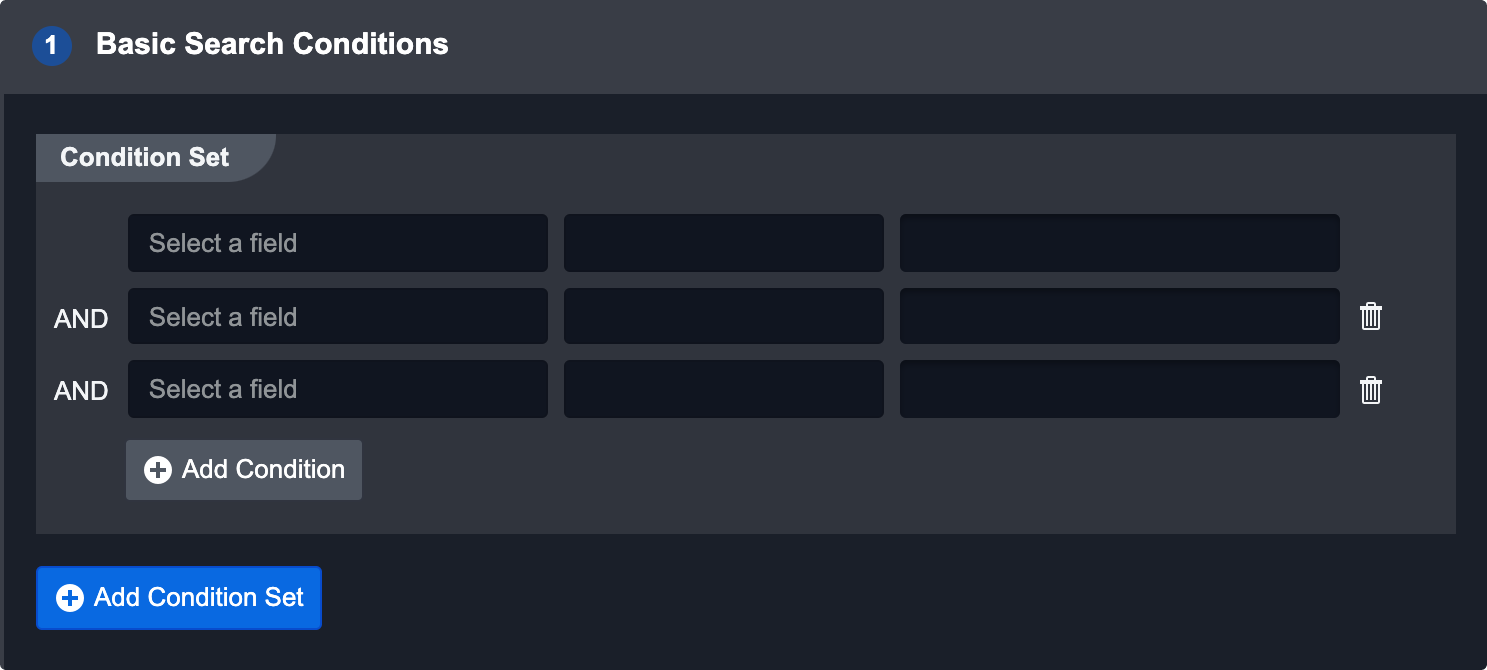This screenshot has height=670, width=1487.
Task: Open the third row's Select a field dropdown
Action: 337,389
